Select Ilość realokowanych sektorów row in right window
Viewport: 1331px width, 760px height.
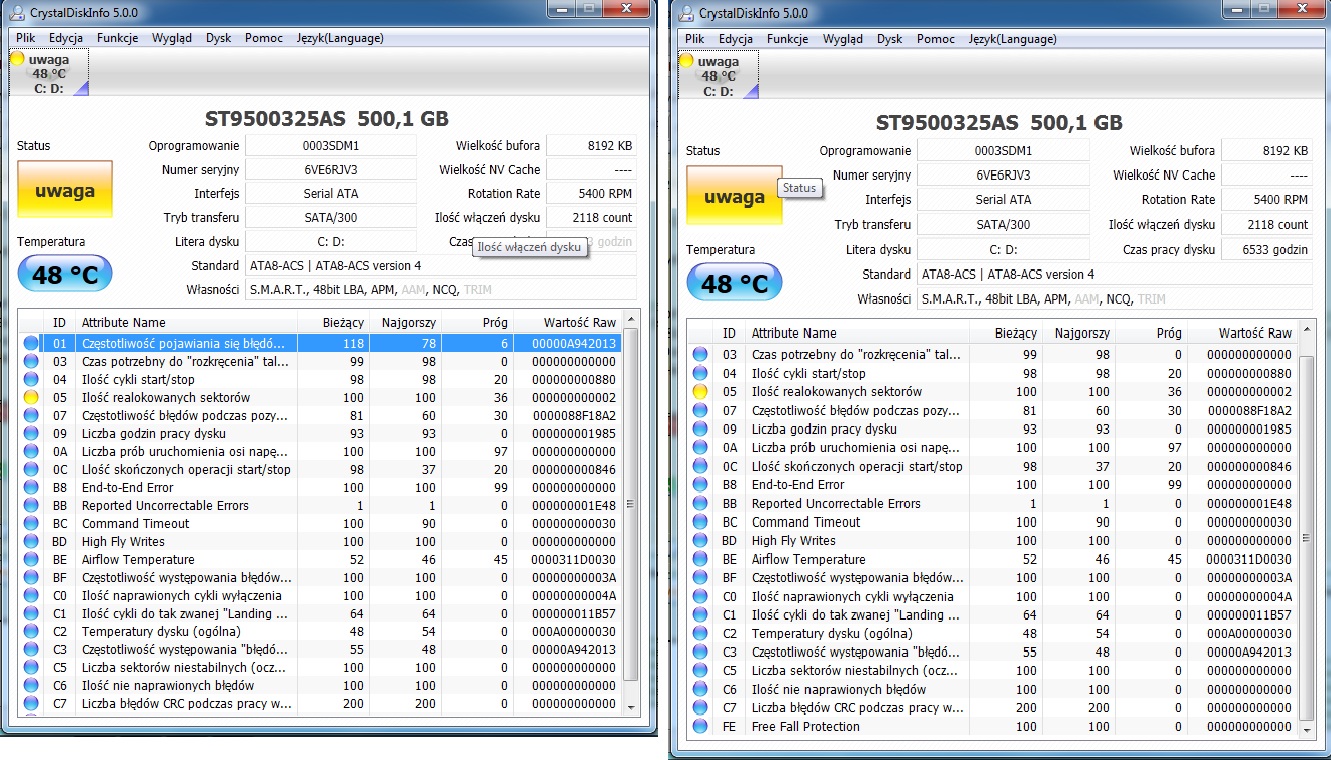pos(990,391)
